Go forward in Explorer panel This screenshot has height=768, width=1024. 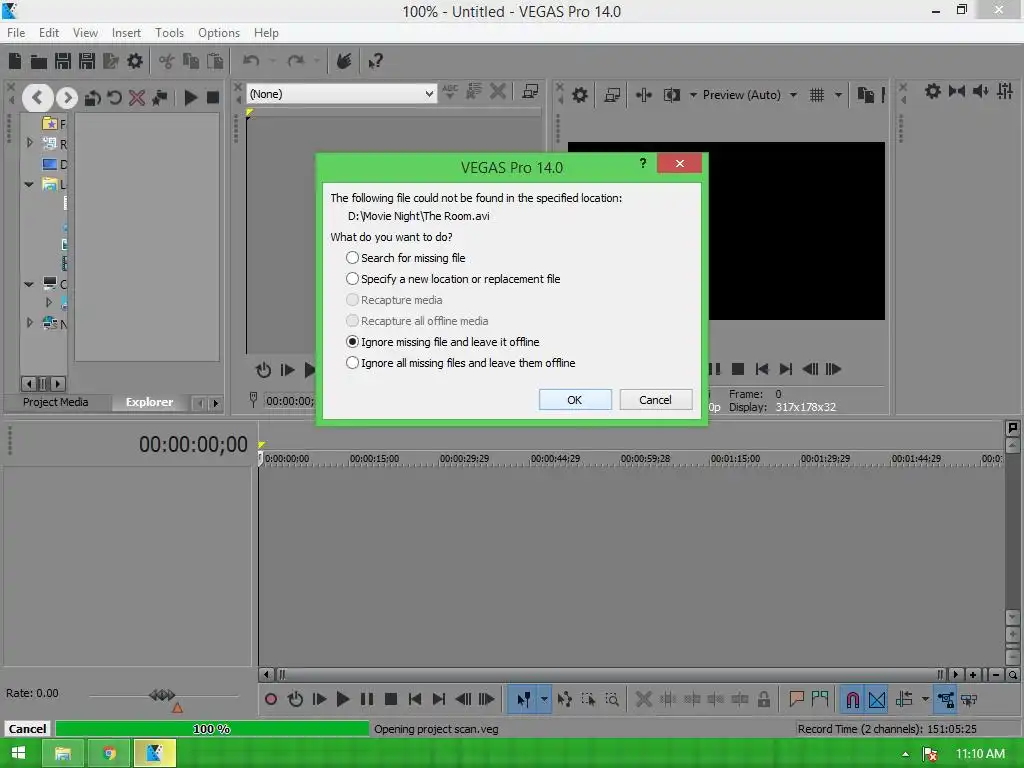click(x=67, y=98)
